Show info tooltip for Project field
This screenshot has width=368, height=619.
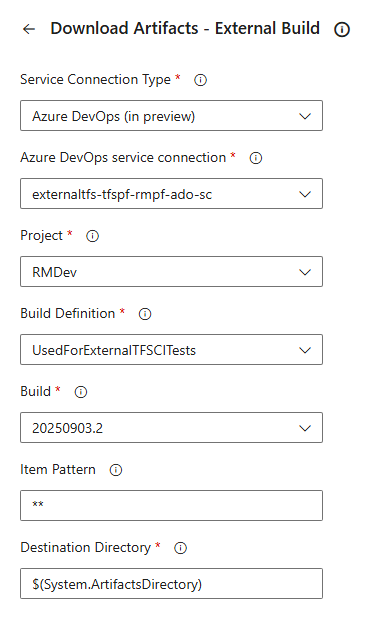[92, 236]
